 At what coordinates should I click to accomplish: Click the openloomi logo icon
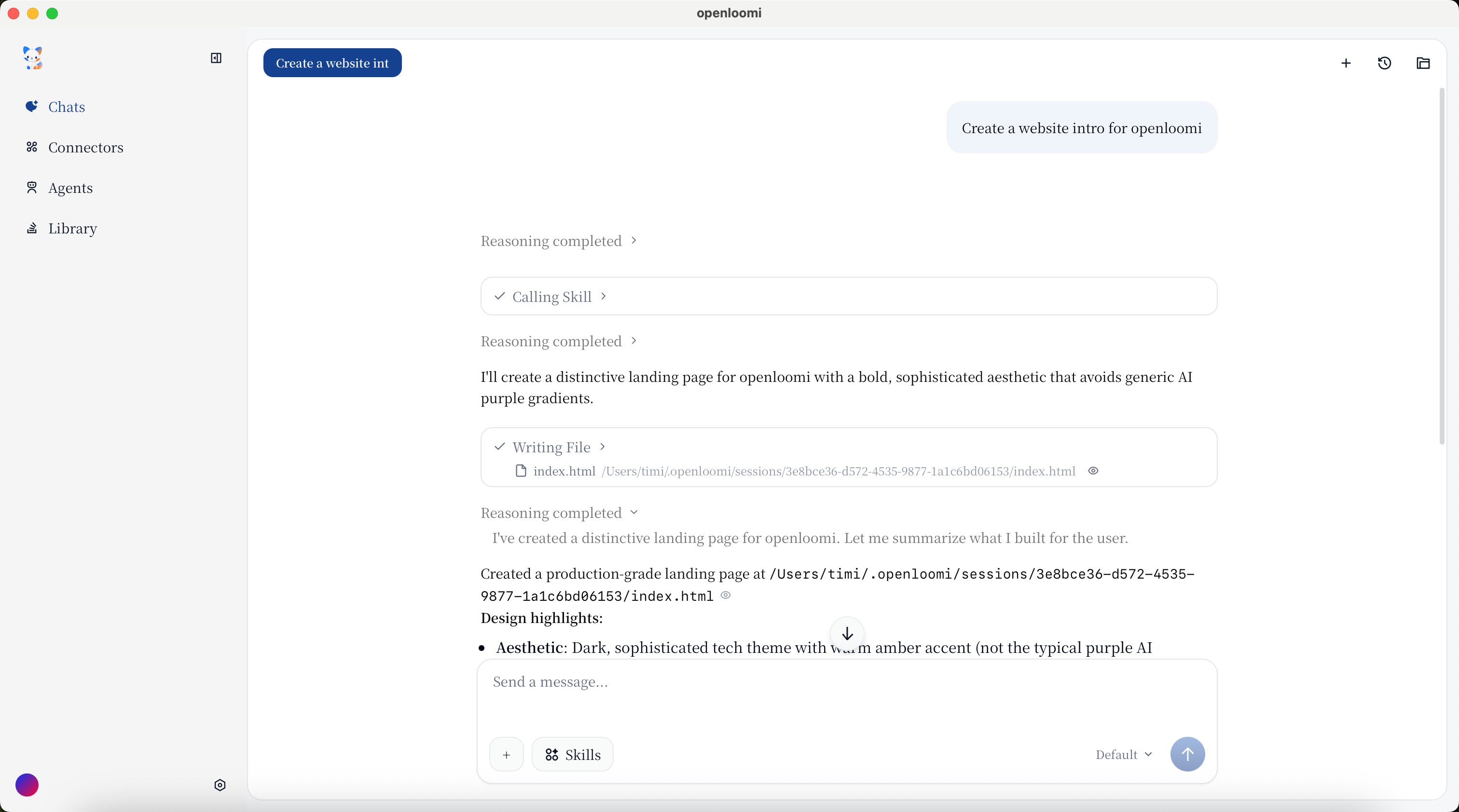[33, 58]
